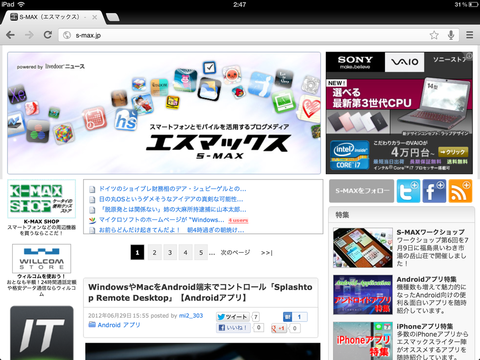Select the S-MAX (エスマックス) tab

(53, 17)
